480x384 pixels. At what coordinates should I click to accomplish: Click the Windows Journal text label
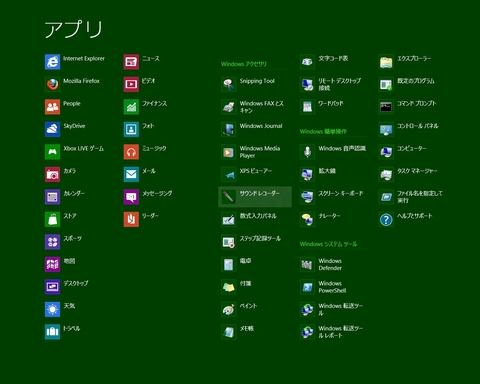coord(261,126)
